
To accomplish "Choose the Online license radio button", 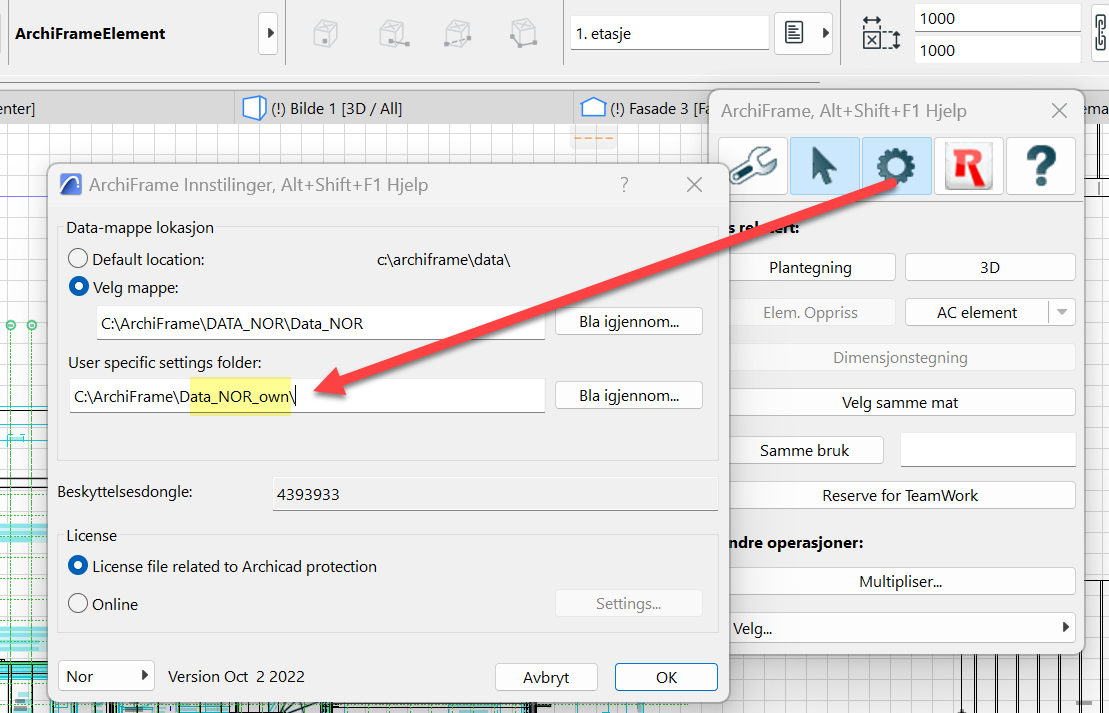I will pos(78,604).
